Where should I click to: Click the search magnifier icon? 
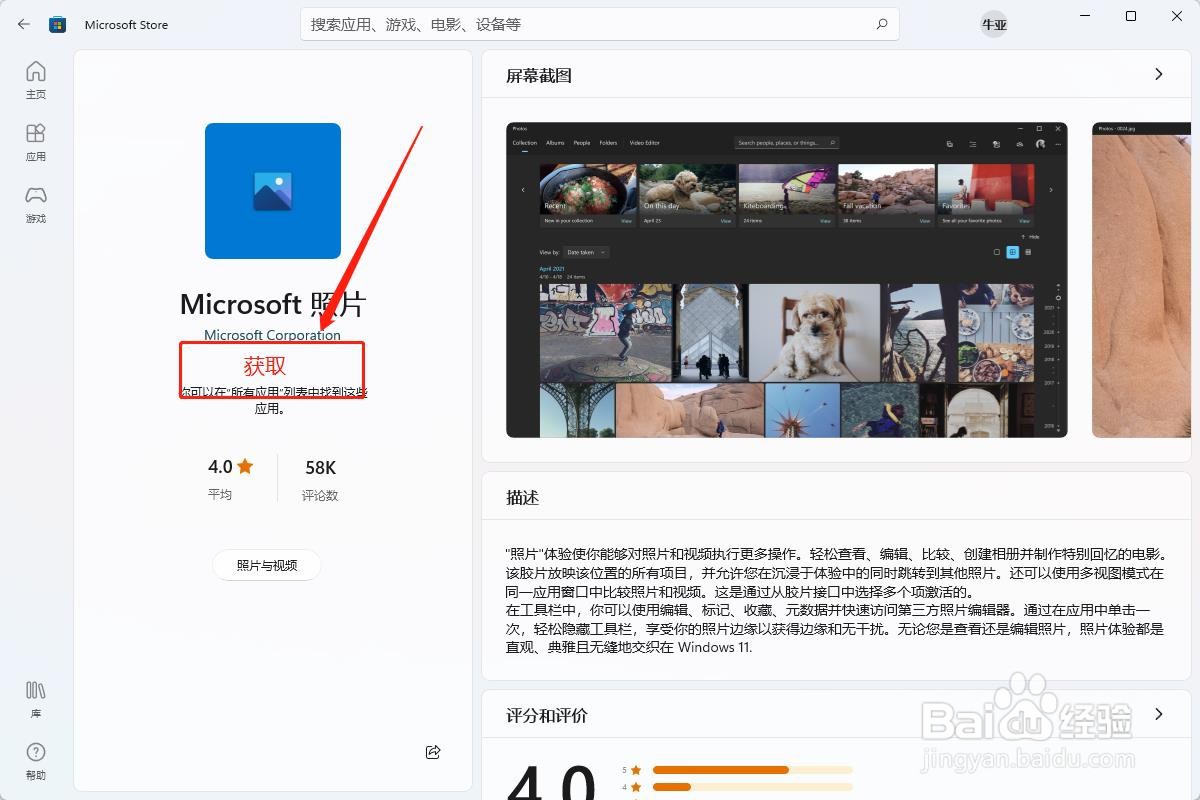click(881, 24)
